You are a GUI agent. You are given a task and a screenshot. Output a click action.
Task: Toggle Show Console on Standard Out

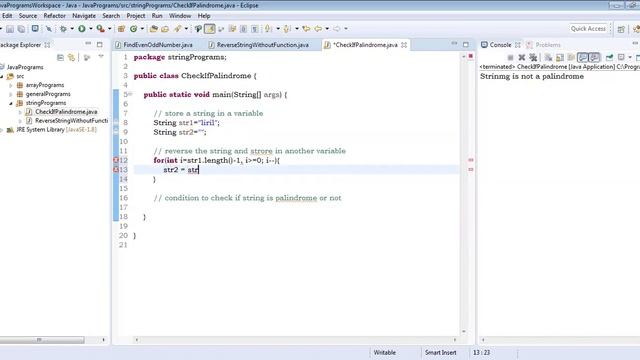pyautogui.click(x=582, y=58)
